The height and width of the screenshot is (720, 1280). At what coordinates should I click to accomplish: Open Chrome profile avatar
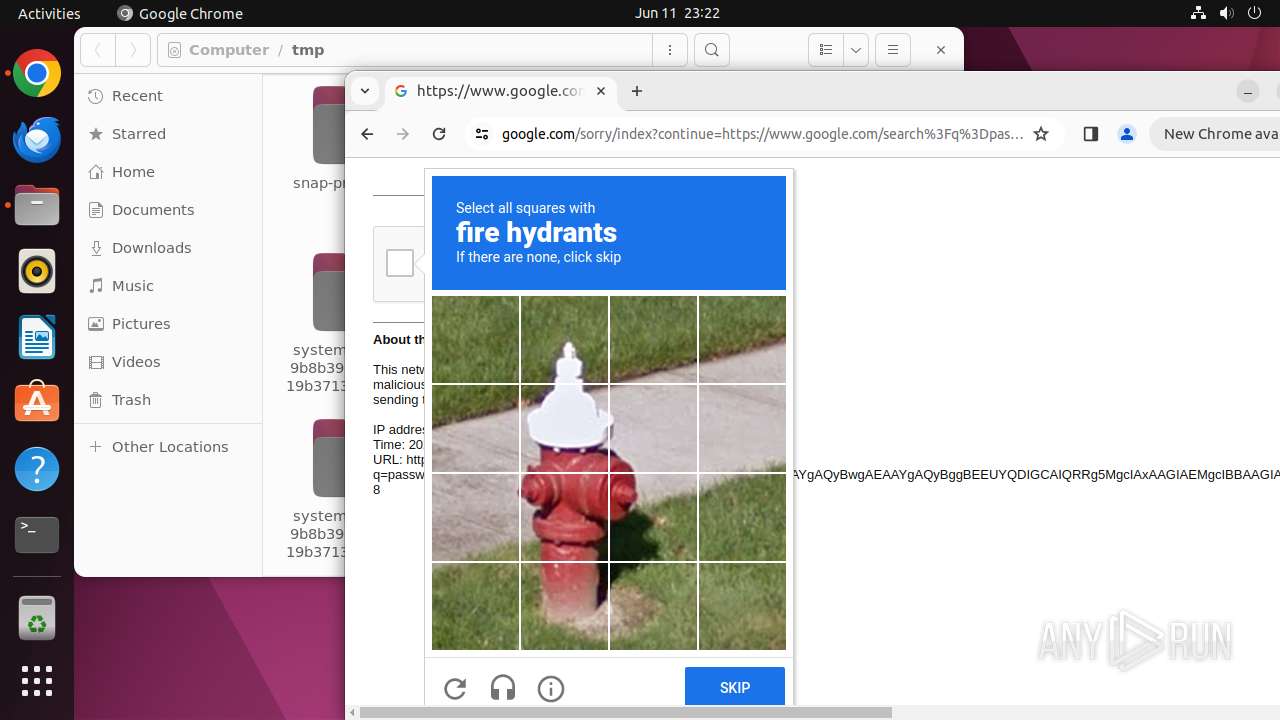pos(1127,134)
